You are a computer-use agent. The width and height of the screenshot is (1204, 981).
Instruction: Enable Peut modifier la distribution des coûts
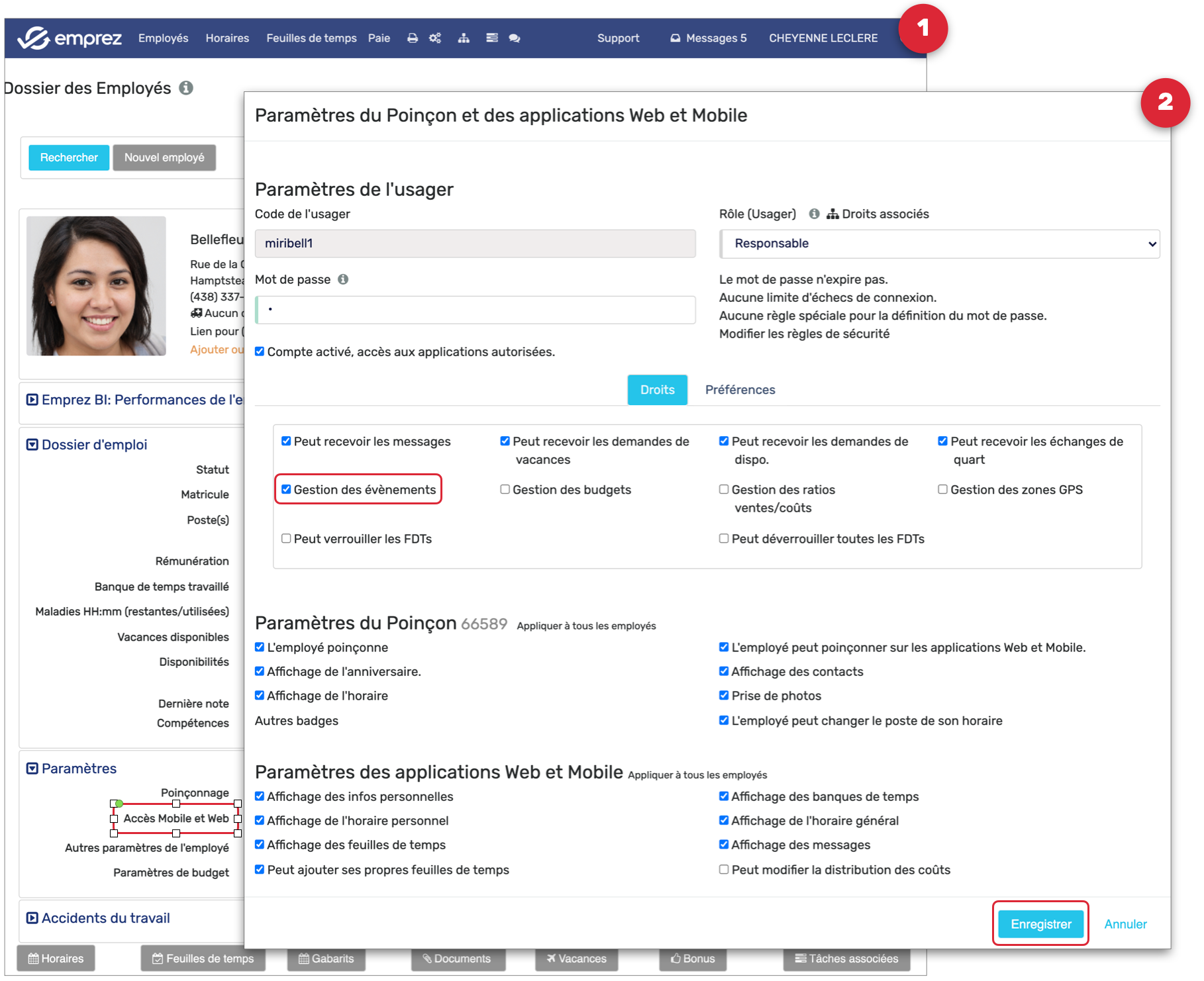[x=724, y=869]
